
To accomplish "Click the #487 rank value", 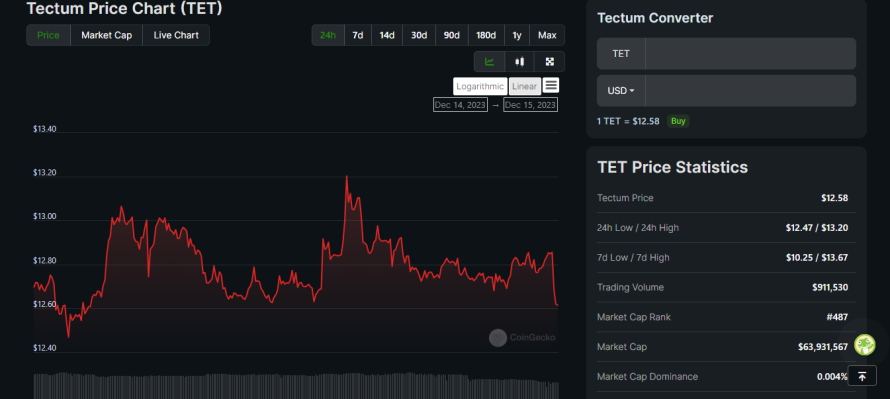I will [837, 317].
